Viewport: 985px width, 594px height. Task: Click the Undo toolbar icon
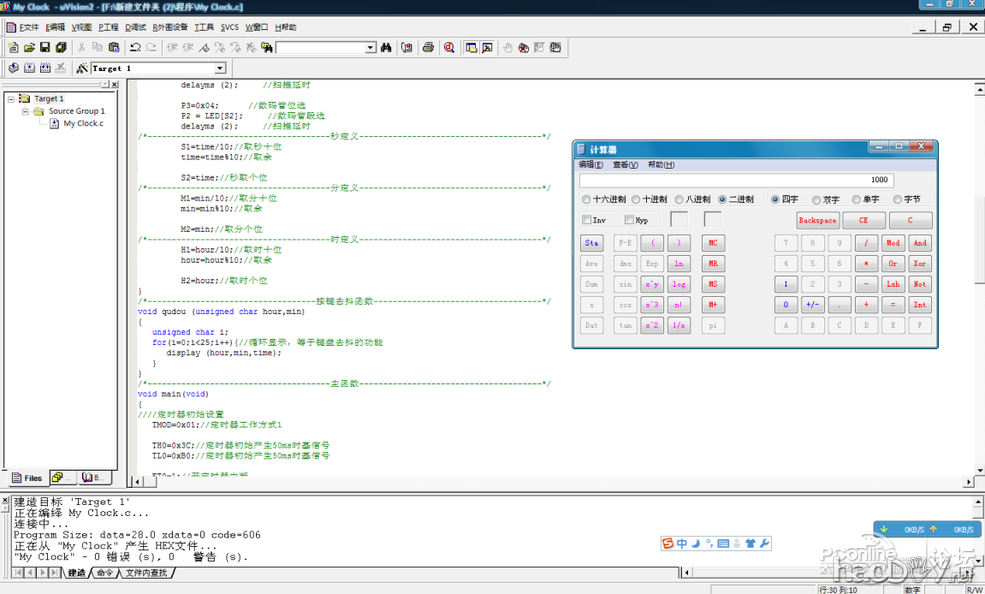[135, 47]
